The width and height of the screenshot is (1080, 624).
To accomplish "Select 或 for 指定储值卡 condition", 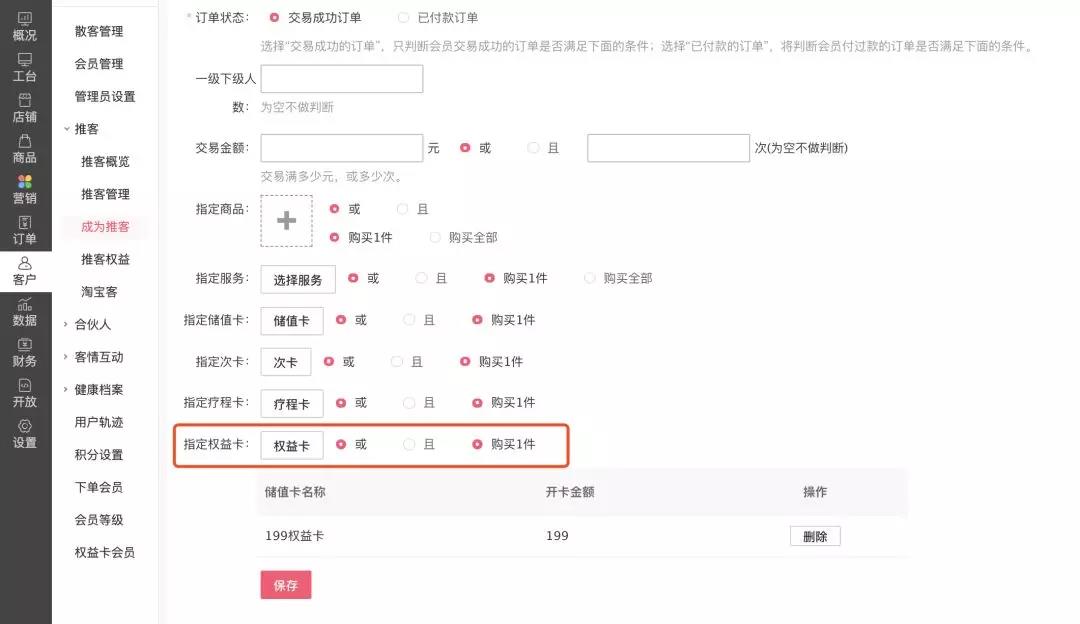I will point(340,320).
